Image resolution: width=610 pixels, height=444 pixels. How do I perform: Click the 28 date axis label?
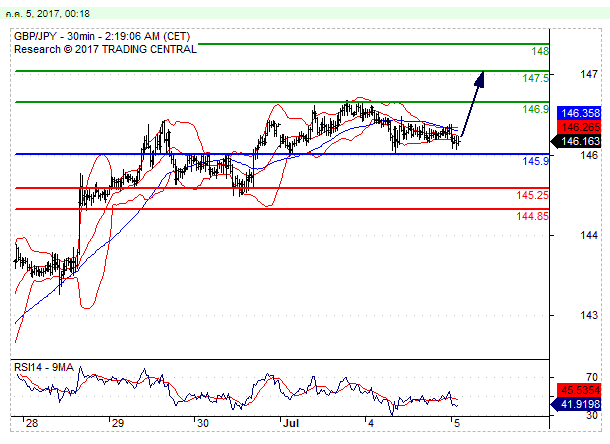pyautogui.click(x=32, y=423)
